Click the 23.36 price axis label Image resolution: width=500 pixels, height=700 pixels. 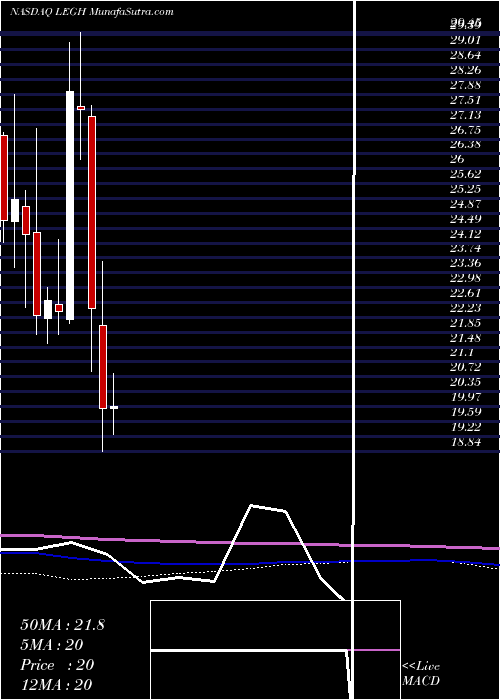pyautogui.click(x=465, y=263)
